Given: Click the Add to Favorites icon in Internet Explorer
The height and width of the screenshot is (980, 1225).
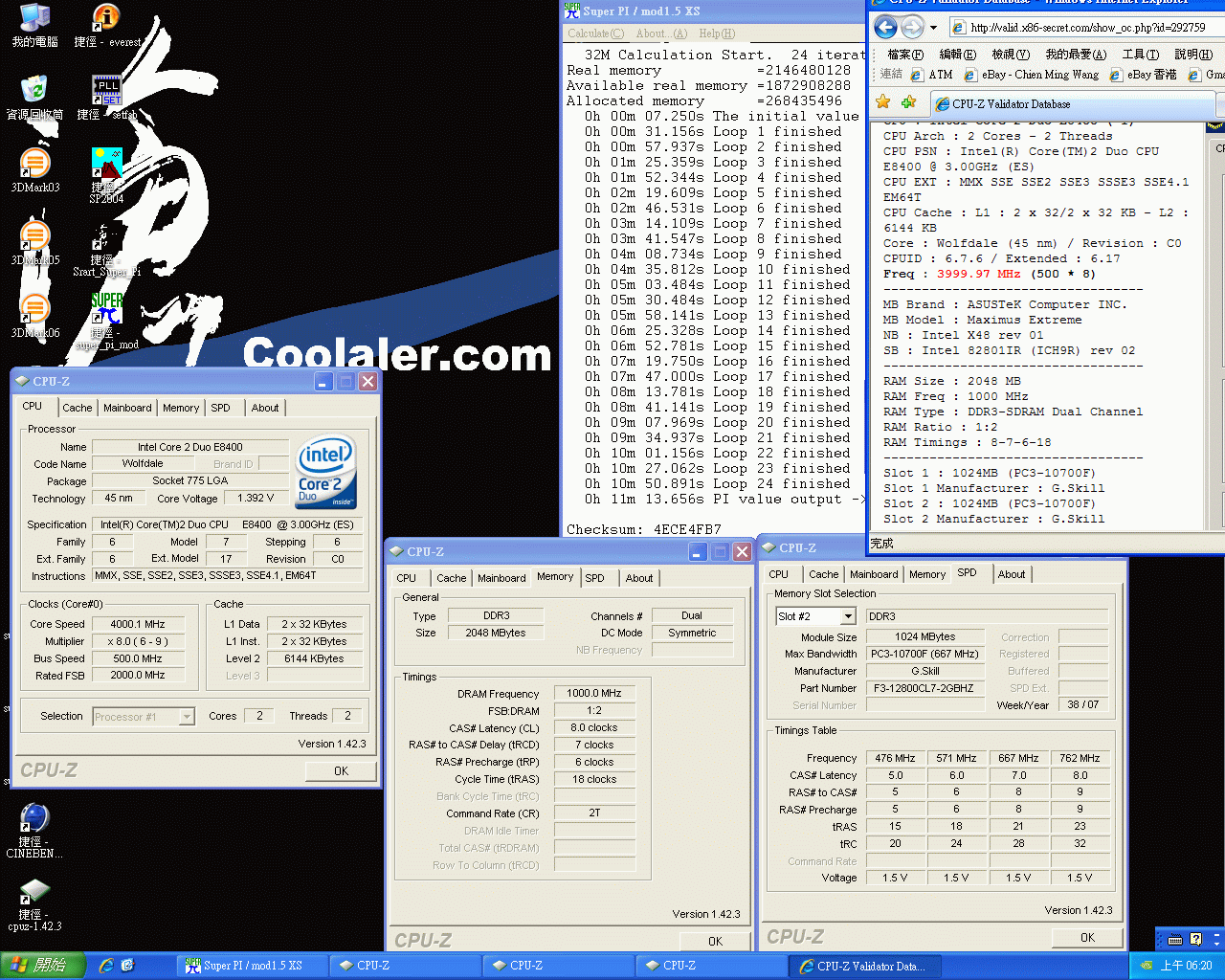Looking at the screenshot, I should click(908, 102).
